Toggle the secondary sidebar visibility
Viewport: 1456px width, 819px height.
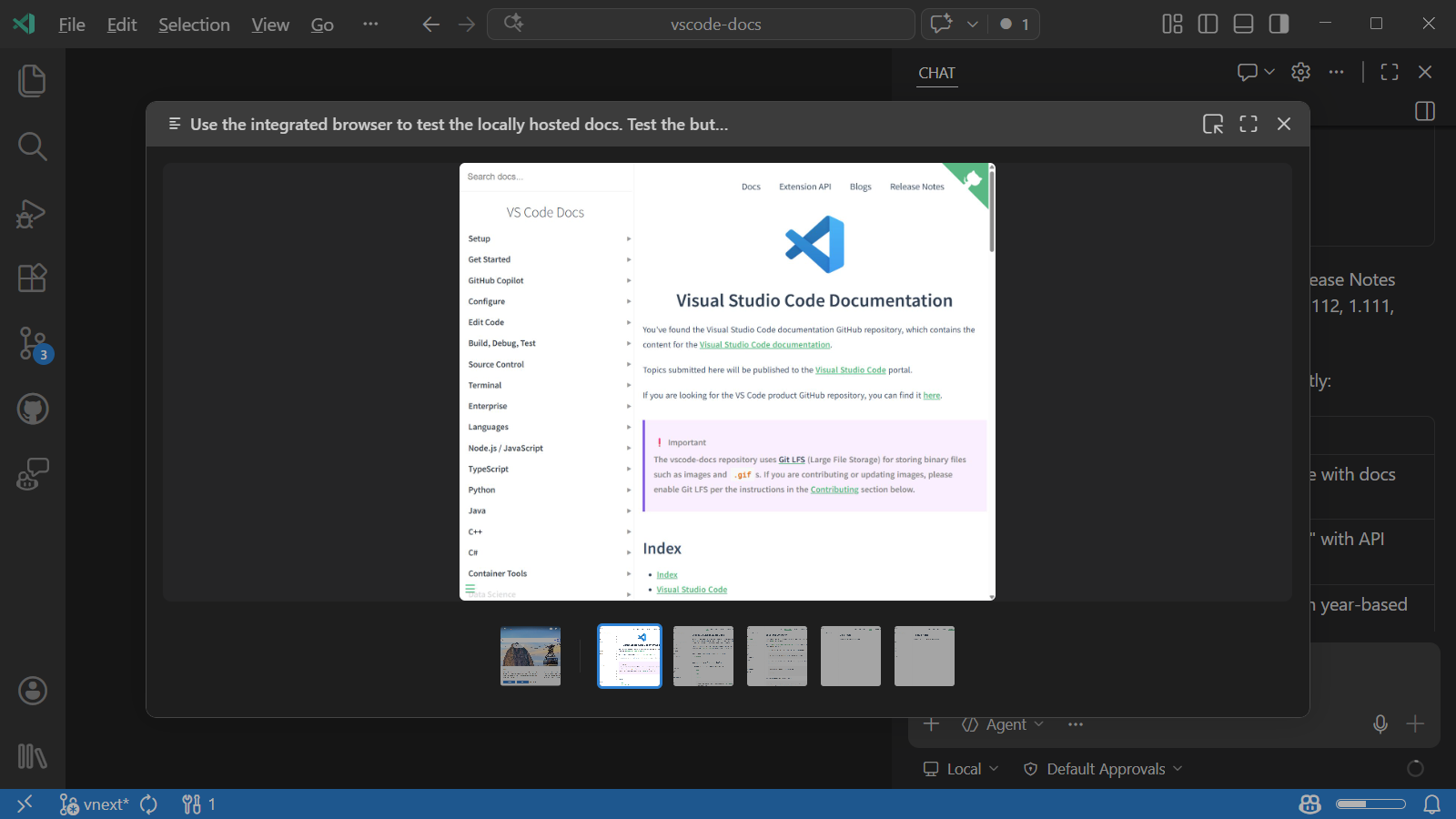click(1280, 24)
